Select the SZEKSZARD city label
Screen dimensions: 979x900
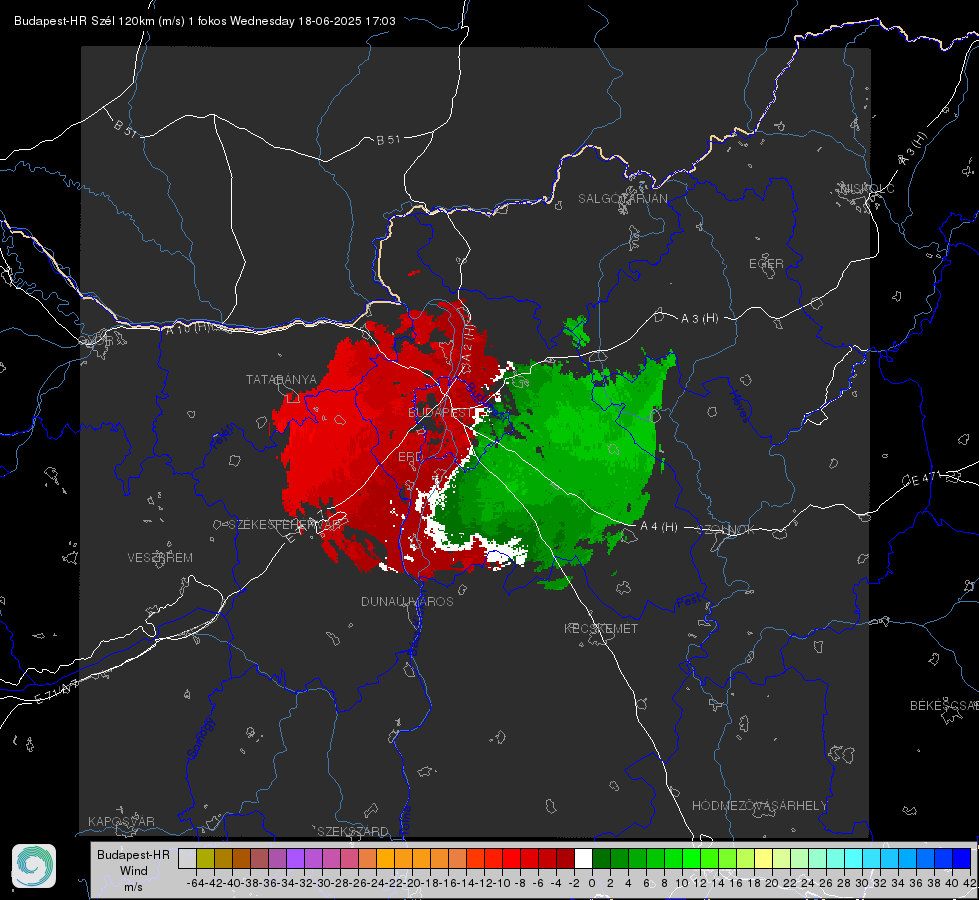pos(353,831)
